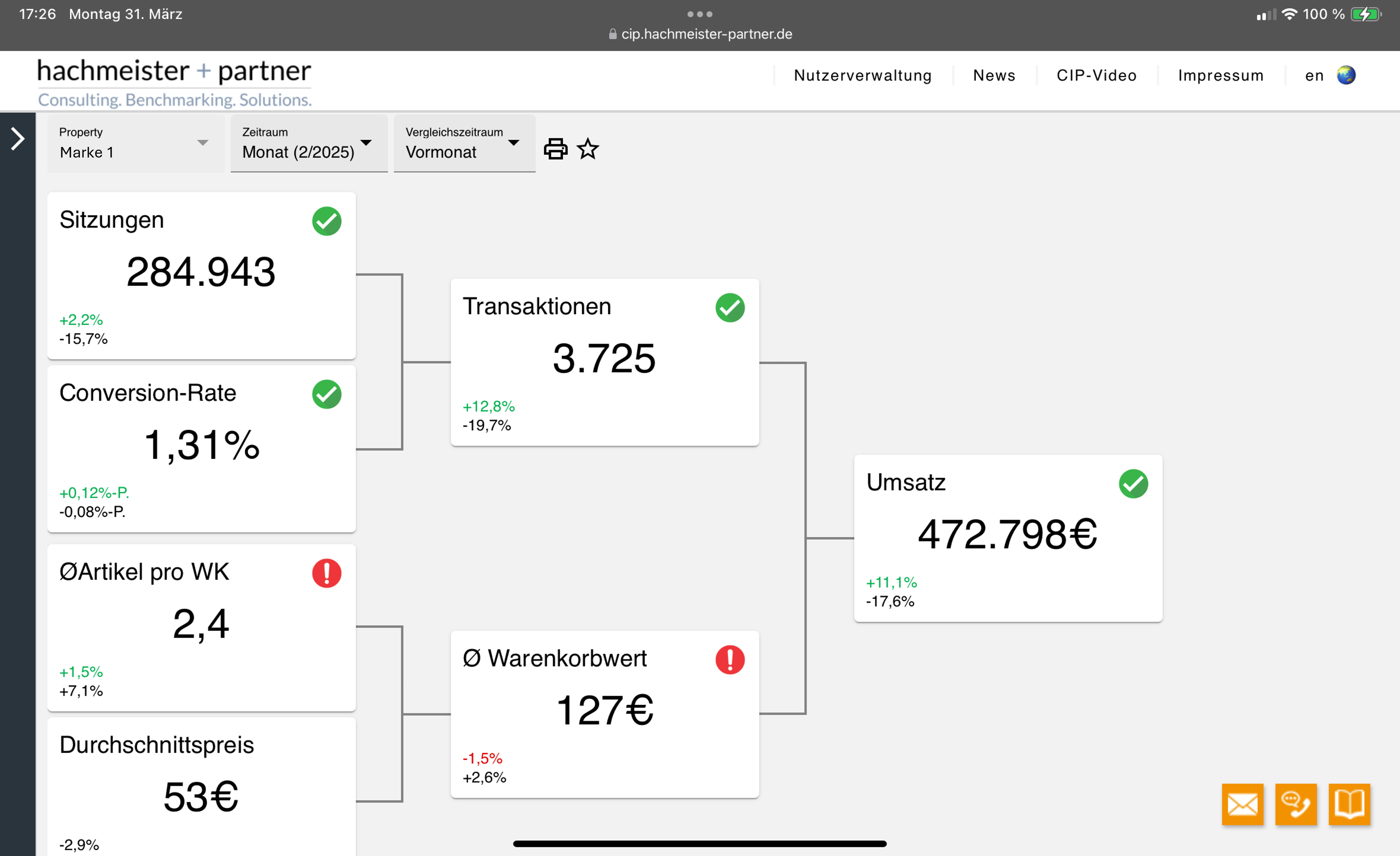Click the globe language icon
The height and width of the screenshot is (856, 1400).
pos(1345,75)
